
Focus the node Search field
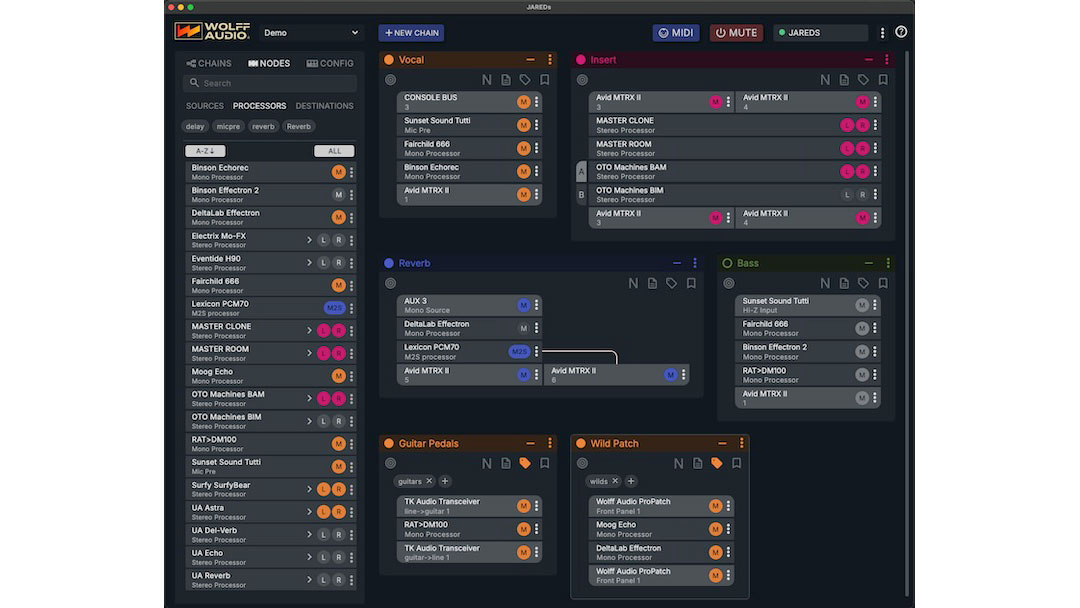(x=270, y=83)
